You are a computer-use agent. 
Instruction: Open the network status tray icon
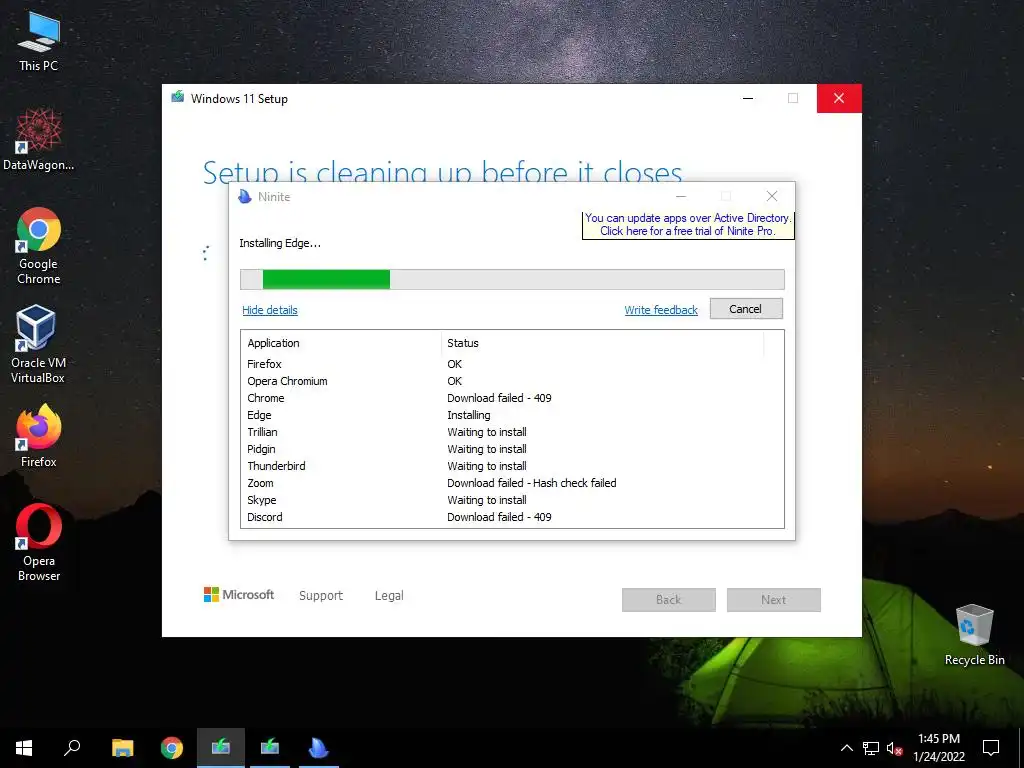[871, 748]
